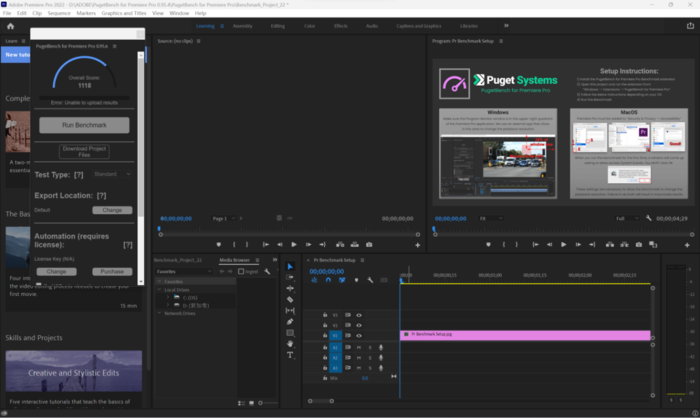This screenshot has width=700, height=418.
Task: Open Program monitor button editor plus
Action: point(687,245)
